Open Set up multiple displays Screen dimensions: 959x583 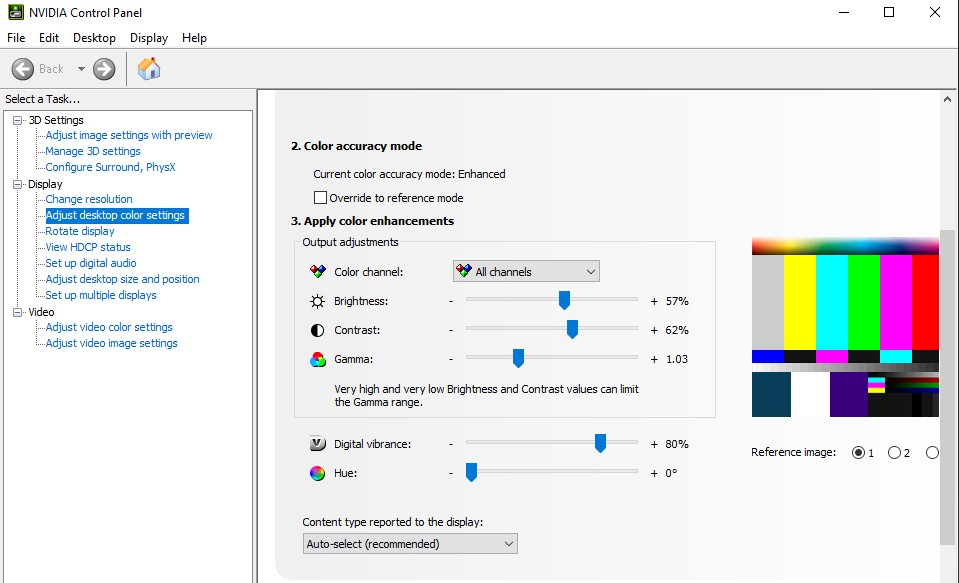click(99, 295)
